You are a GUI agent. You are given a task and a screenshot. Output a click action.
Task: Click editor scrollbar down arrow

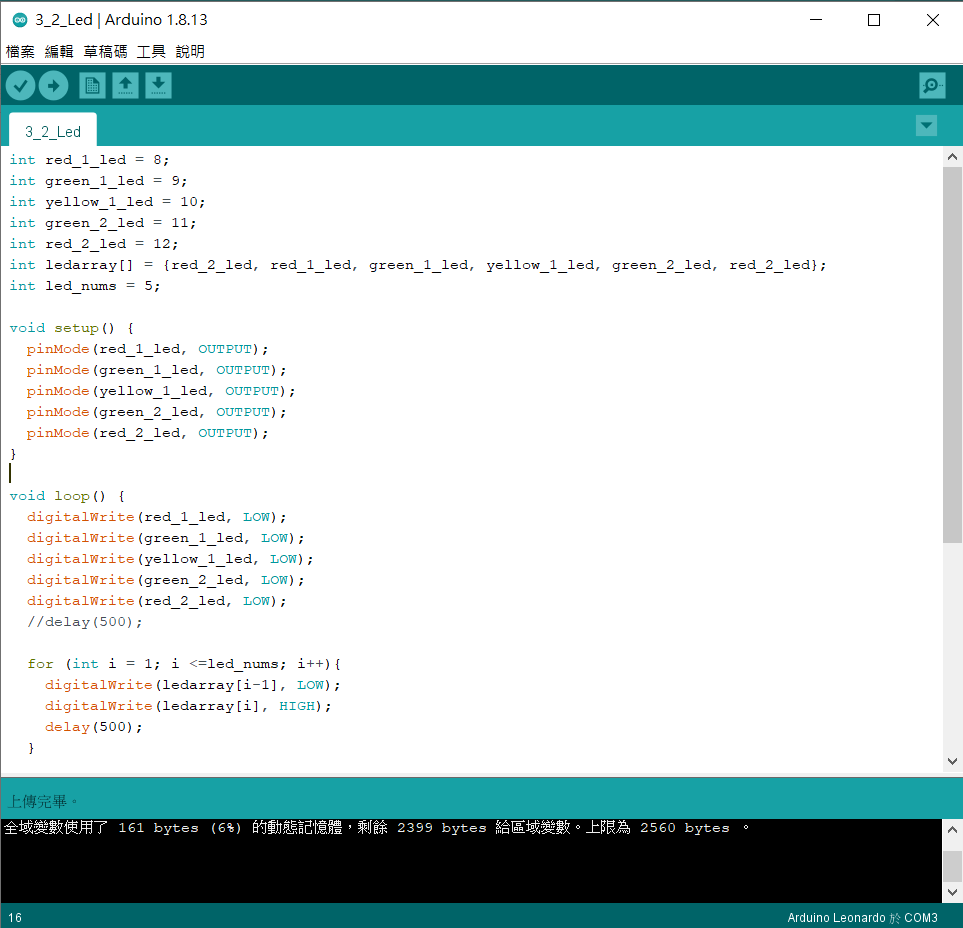coord(952,761)
